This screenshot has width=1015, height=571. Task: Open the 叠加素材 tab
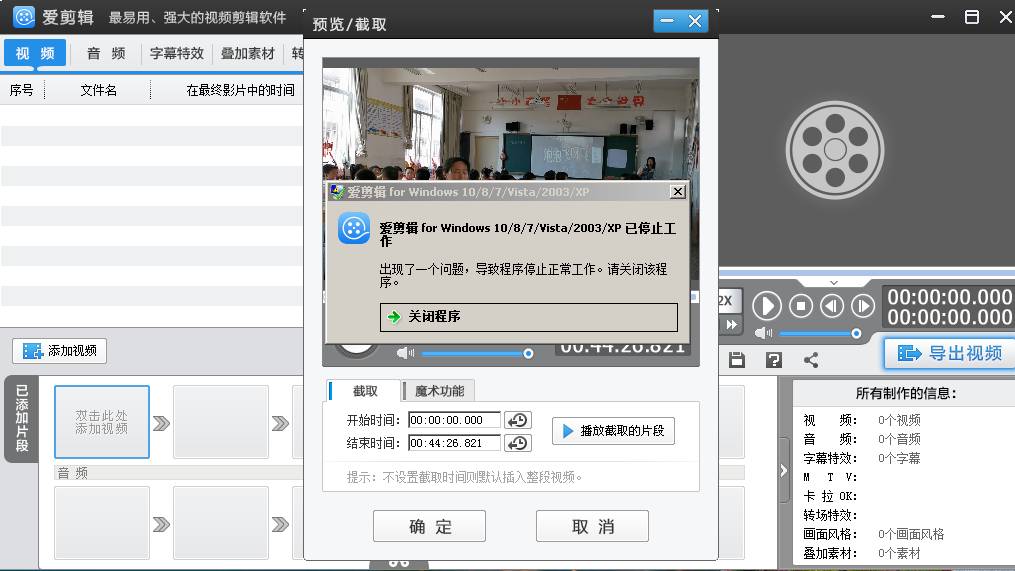248,53
